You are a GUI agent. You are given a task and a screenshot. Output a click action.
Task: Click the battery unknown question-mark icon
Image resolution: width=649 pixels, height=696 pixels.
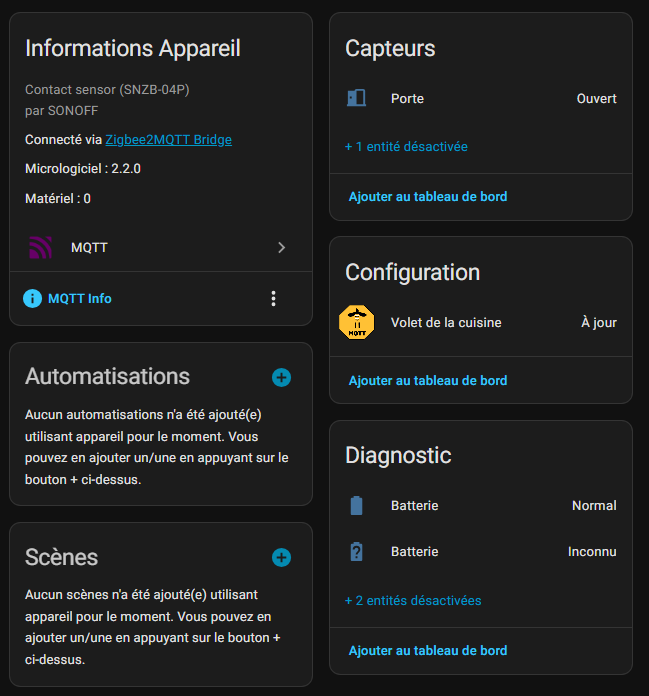(356, 552)
